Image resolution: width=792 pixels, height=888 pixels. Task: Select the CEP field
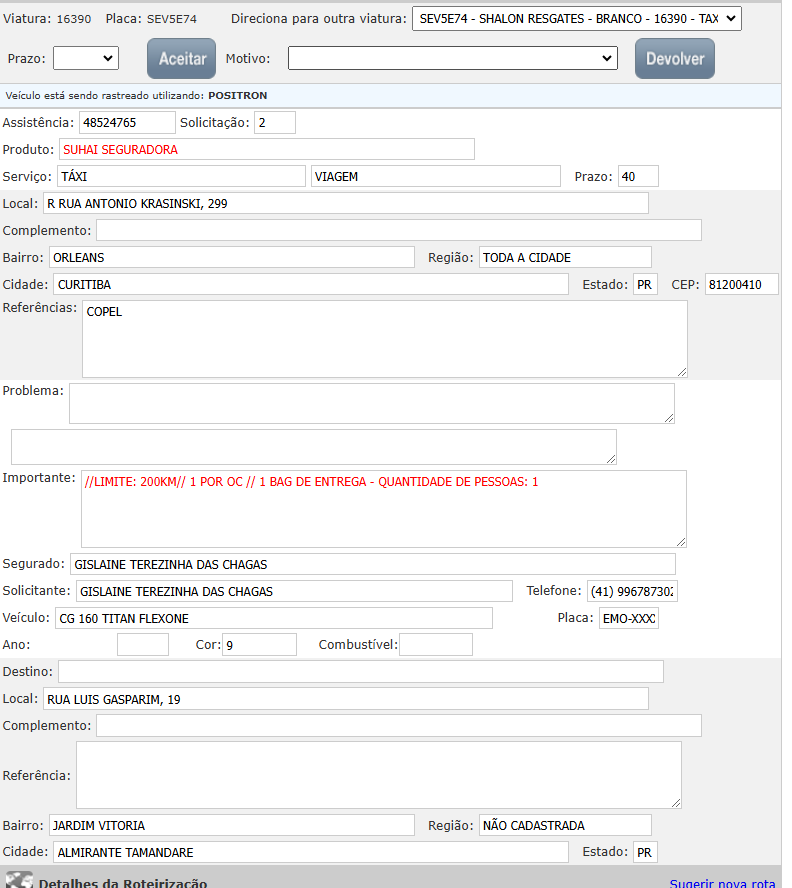pyautogui.click(x=740, y=285)
